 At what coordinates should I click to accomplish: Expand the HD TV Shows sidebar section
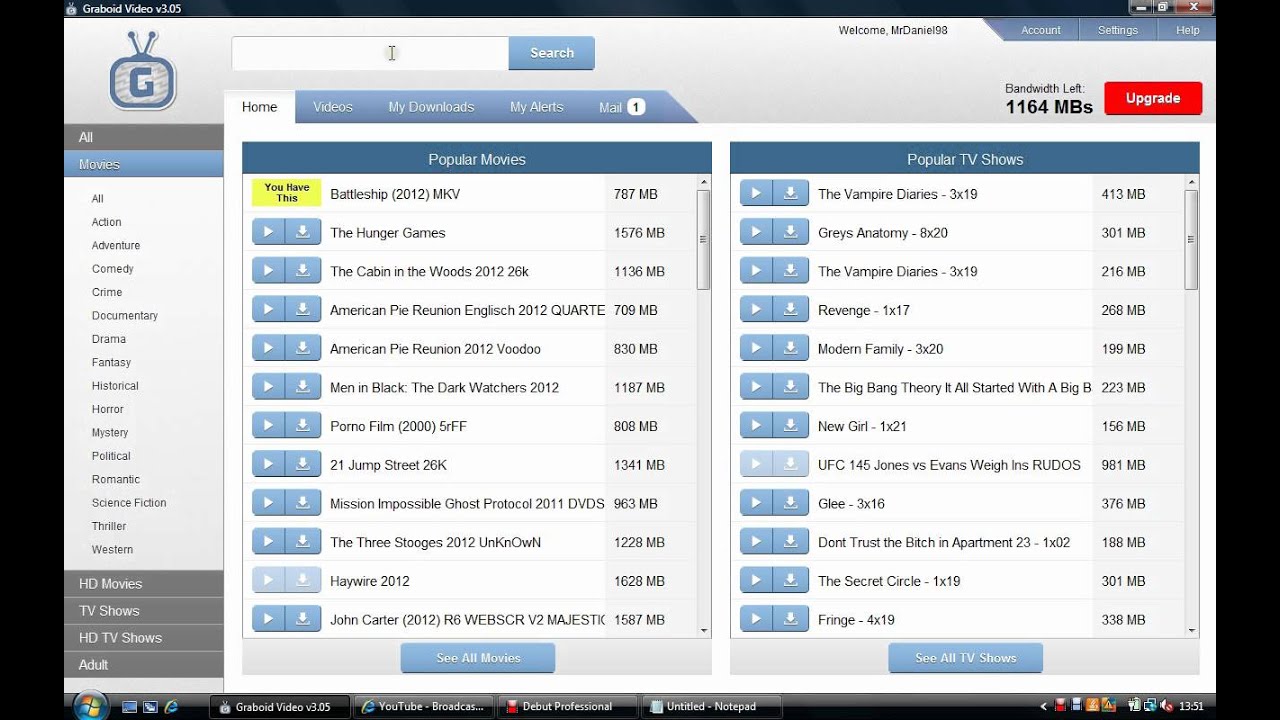(x=144, y=638)
